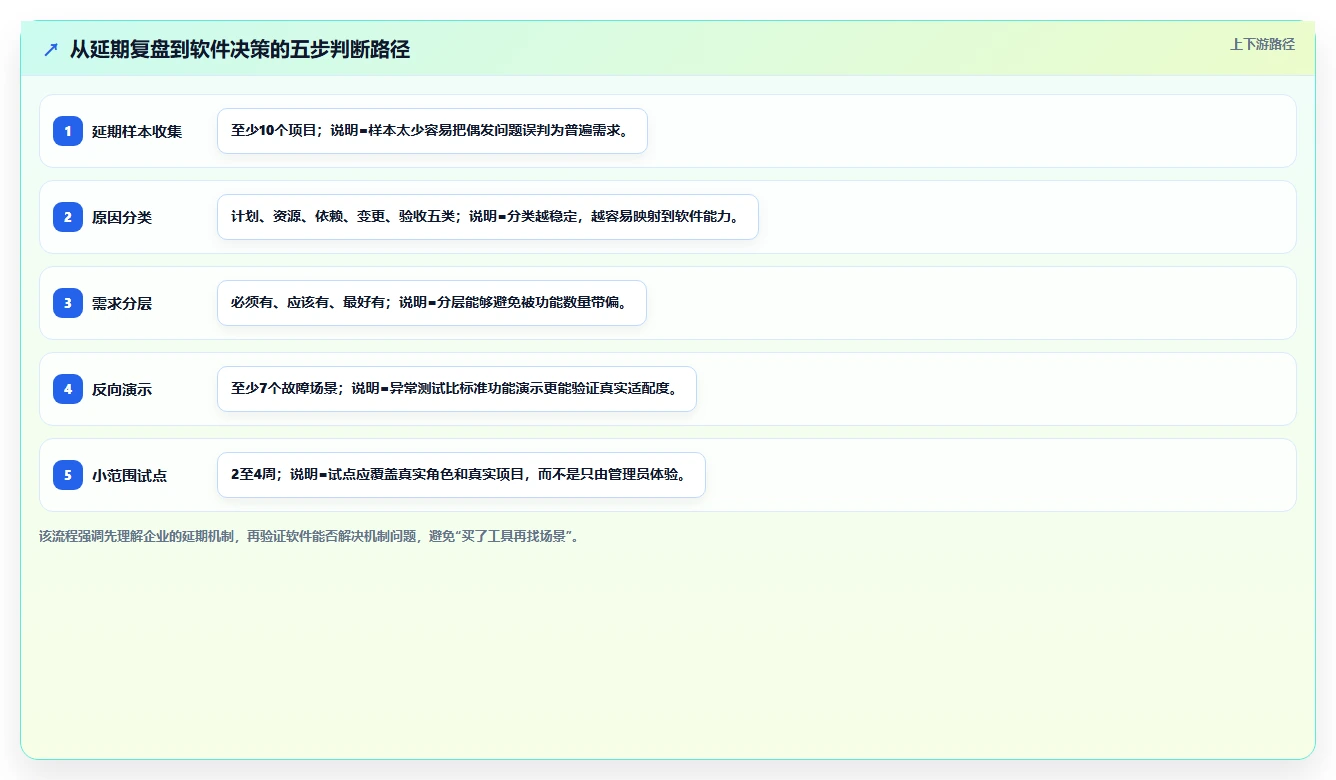The width and height of the screenshot is (1336, 780).
Task: Click the title 从延期复盘到软件决策的五步判断路径
Action: (x=240, y=49)
